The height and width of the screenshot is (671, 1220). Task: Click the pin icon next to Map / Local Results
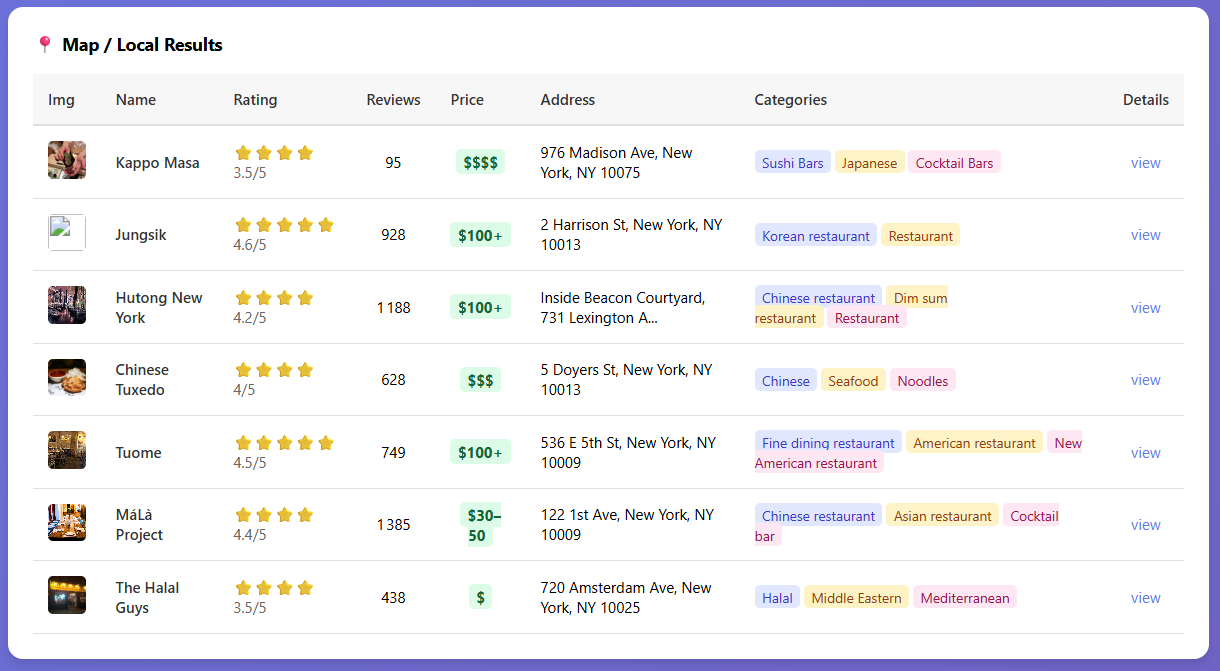(x=45, y=44)
